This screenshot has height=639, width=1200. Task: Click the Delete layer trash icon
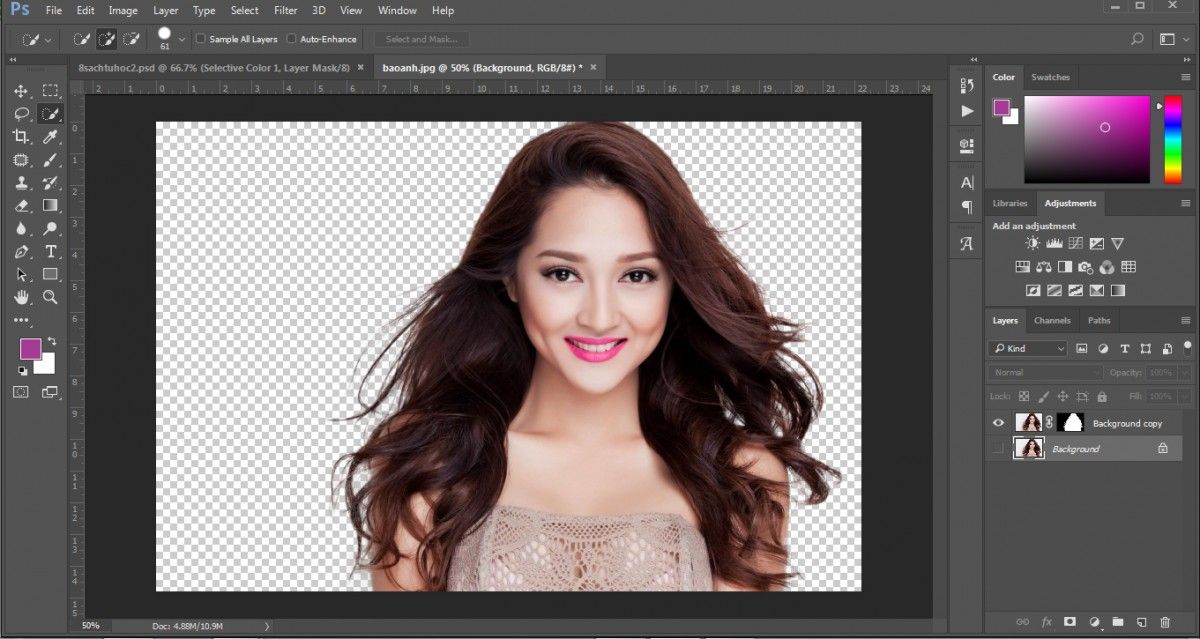coord(1165,622)
